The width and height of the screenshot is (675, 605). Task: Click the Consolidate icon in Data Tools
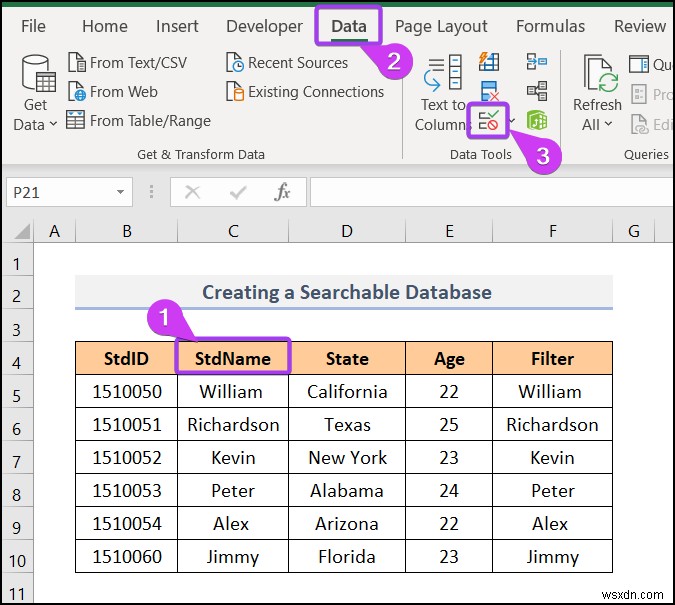tap(535, 63)
